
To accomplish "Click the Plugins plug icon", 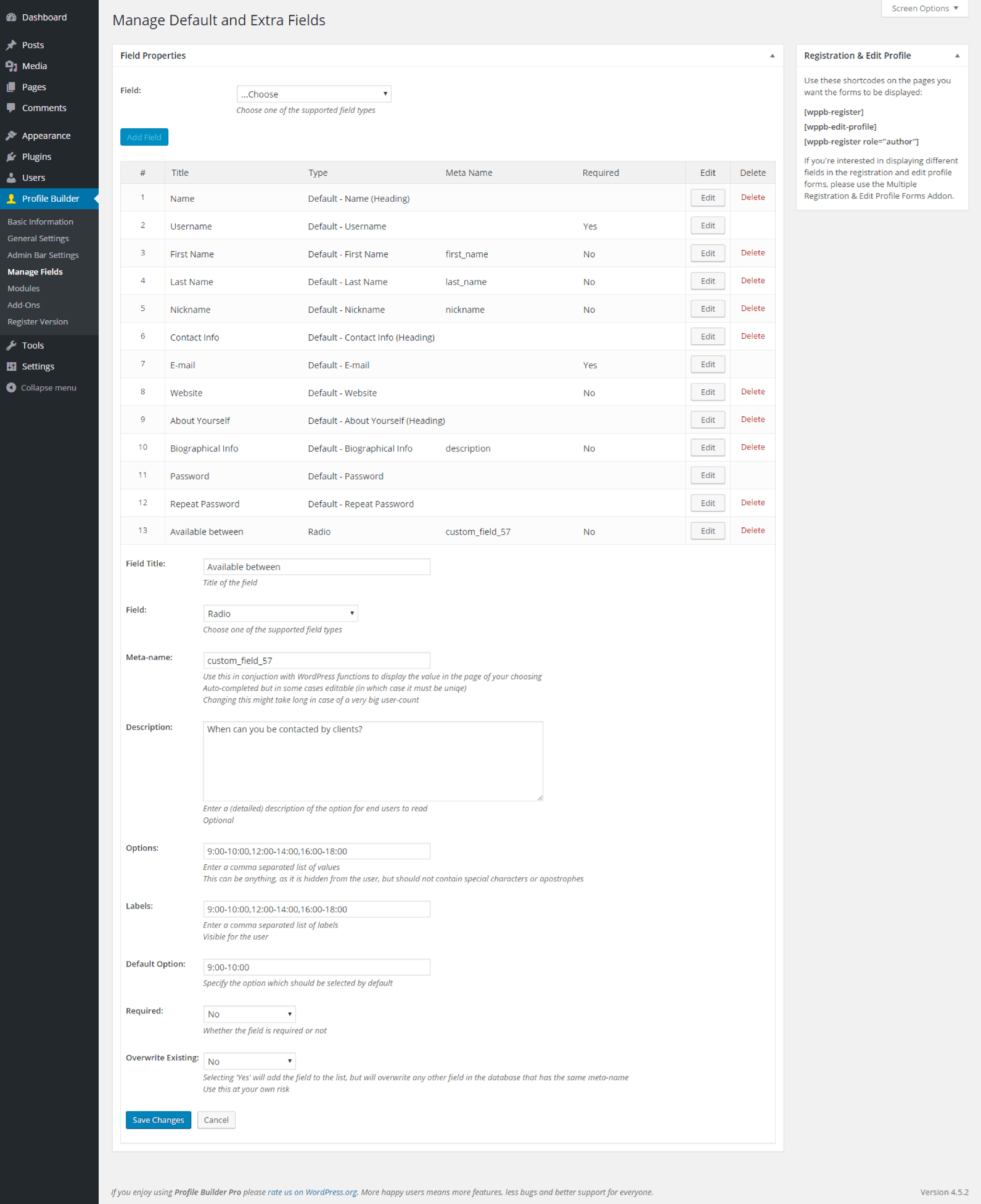I will [11, 157].
